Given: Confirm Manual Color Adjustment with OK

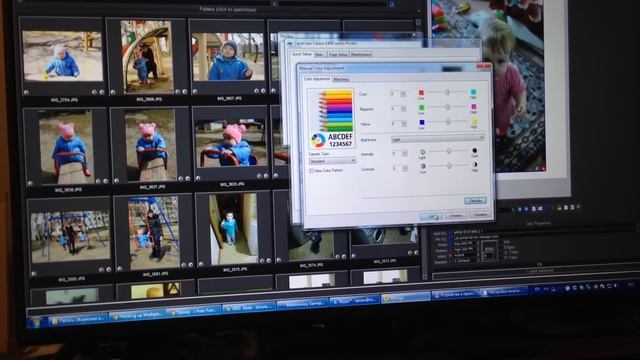Looking at the screenshot, I should coord(431,217).
